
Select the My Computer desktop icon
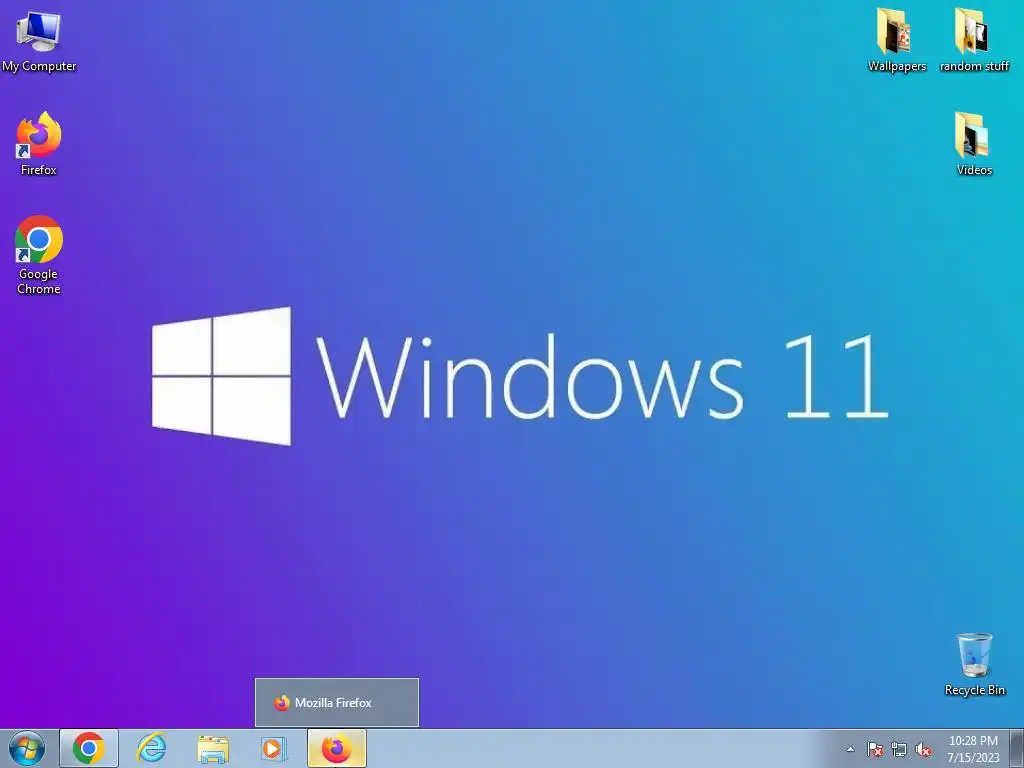pyautogui.click(x=39, y=40)
